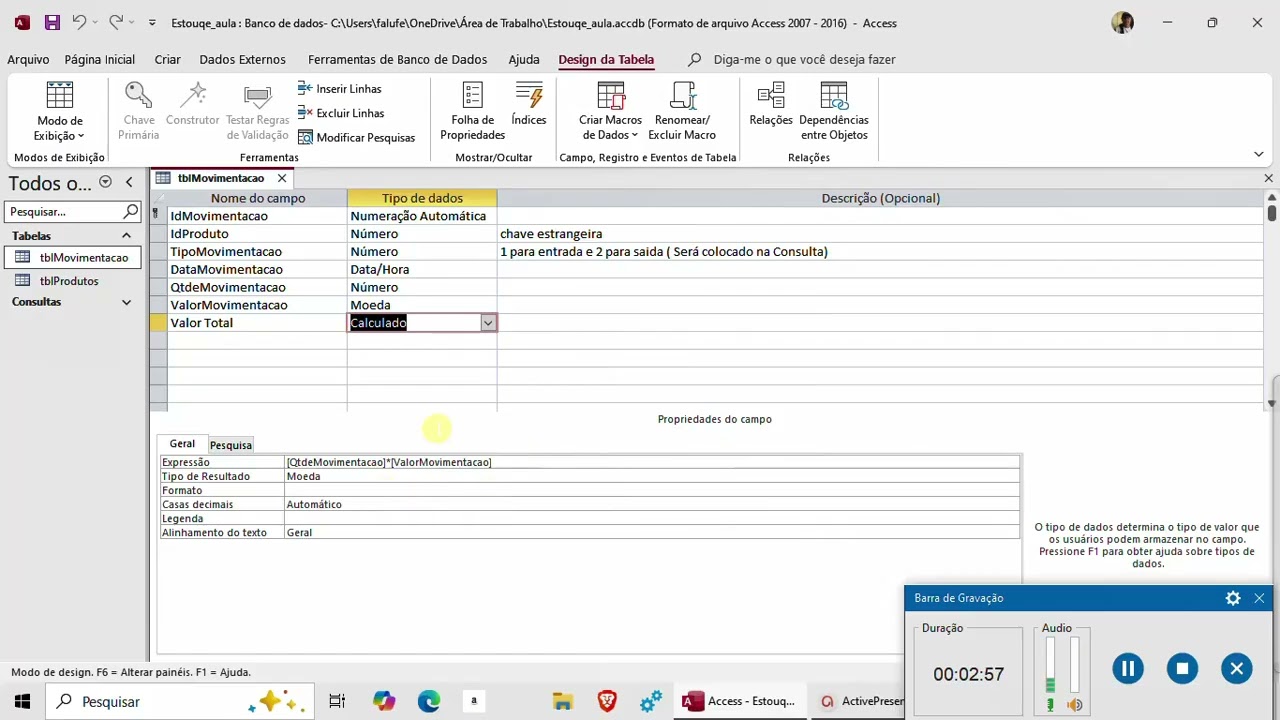Image resolution: width=1280 pixels, height=720 pixels.
Task: Click Modificar Pesquisas
Action: click(356, 137)
